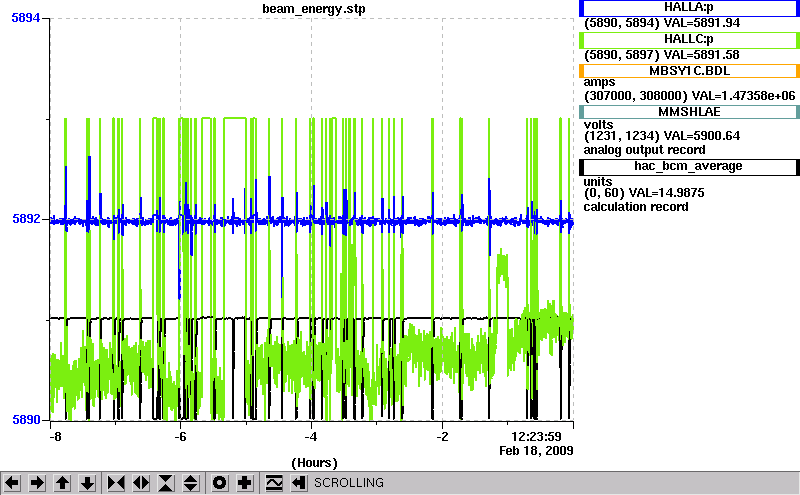Pan the plot right with the right arrow button

click(37, 483)
